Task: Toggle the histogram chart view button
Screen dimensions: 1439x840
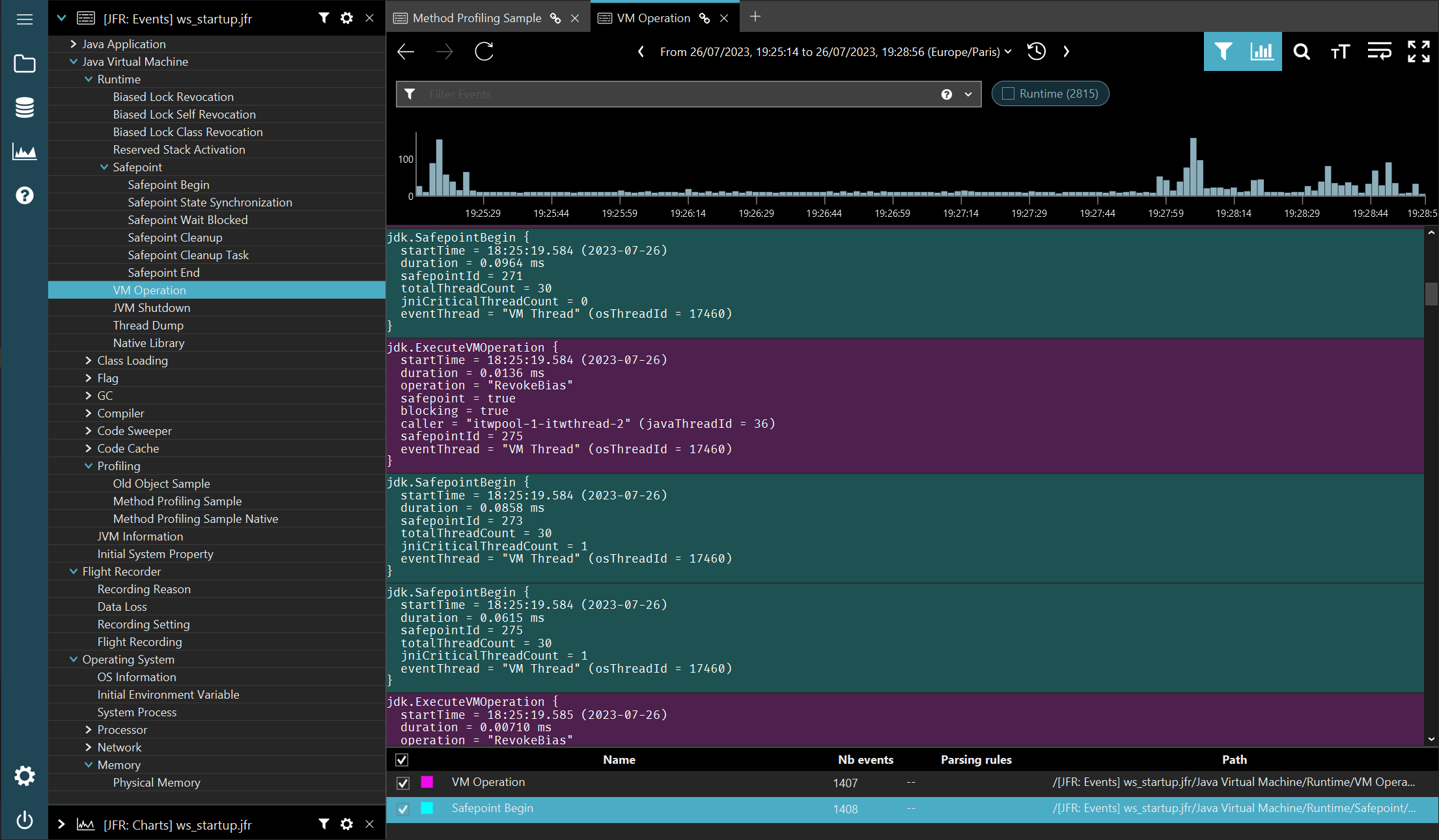Action: tap(1262, 51)
